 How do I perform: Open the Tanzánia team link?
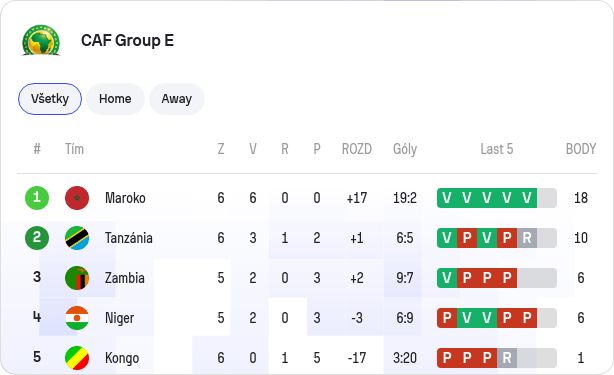(129, 238)
